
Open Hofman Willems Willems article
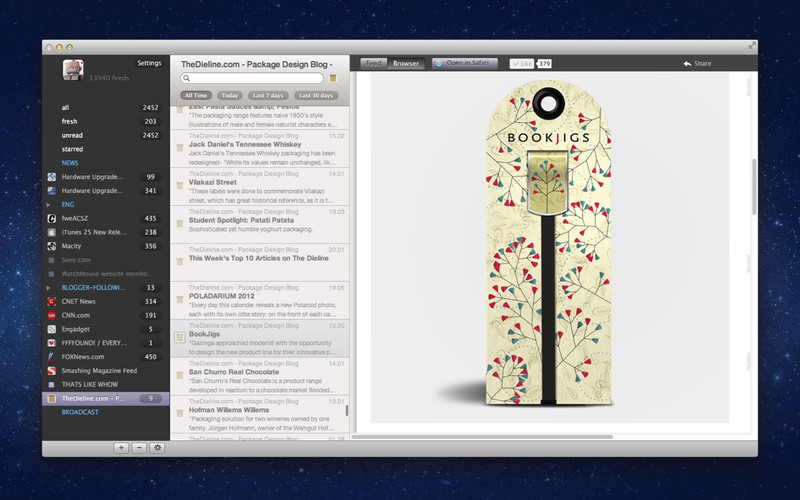tap(260, 414)
